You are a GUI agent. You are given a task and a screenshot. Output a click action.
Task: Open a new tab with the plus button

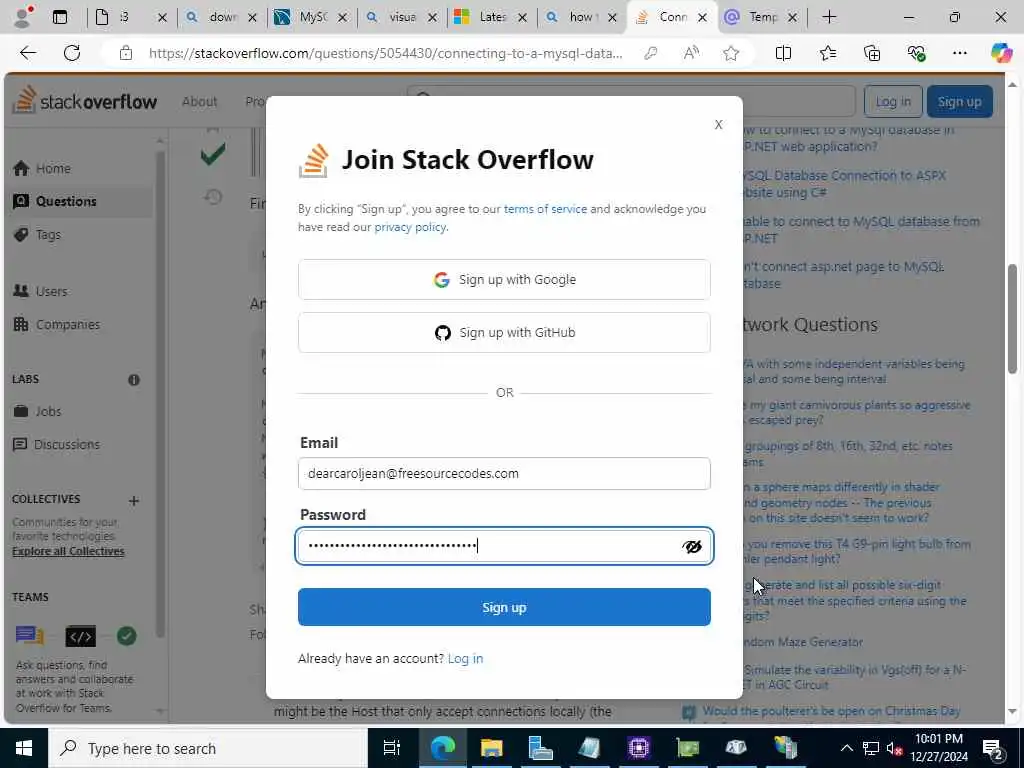tap(829, 17)
